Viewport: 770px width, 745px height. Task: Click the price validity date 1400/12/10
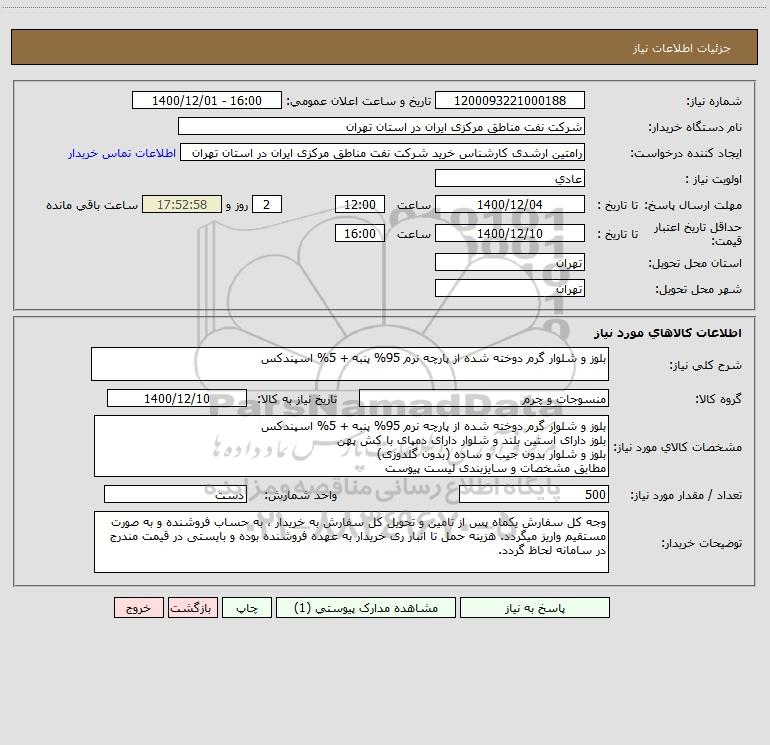click(510, 233)
